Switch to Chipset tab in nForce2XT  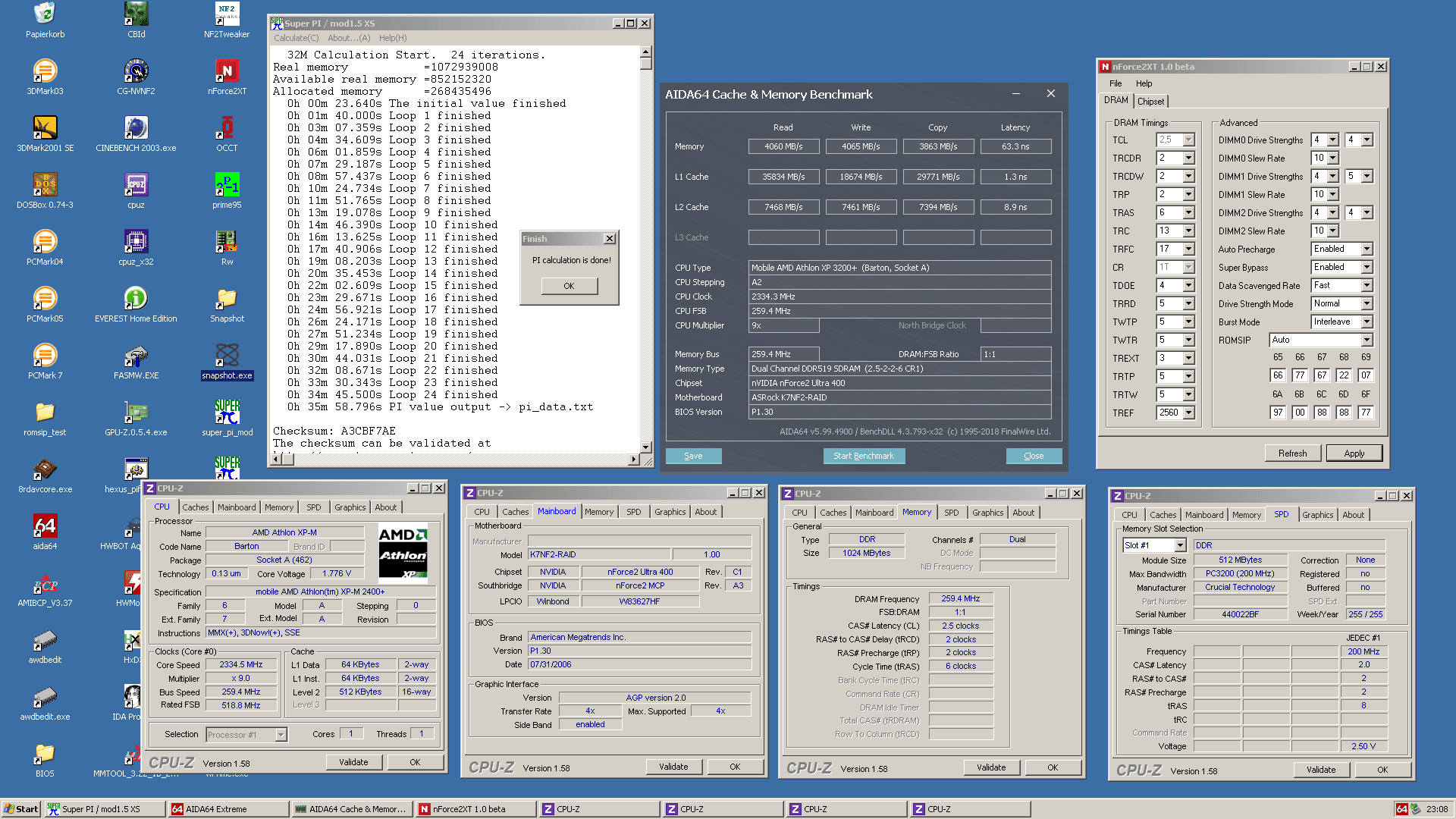coord(1150,101)
